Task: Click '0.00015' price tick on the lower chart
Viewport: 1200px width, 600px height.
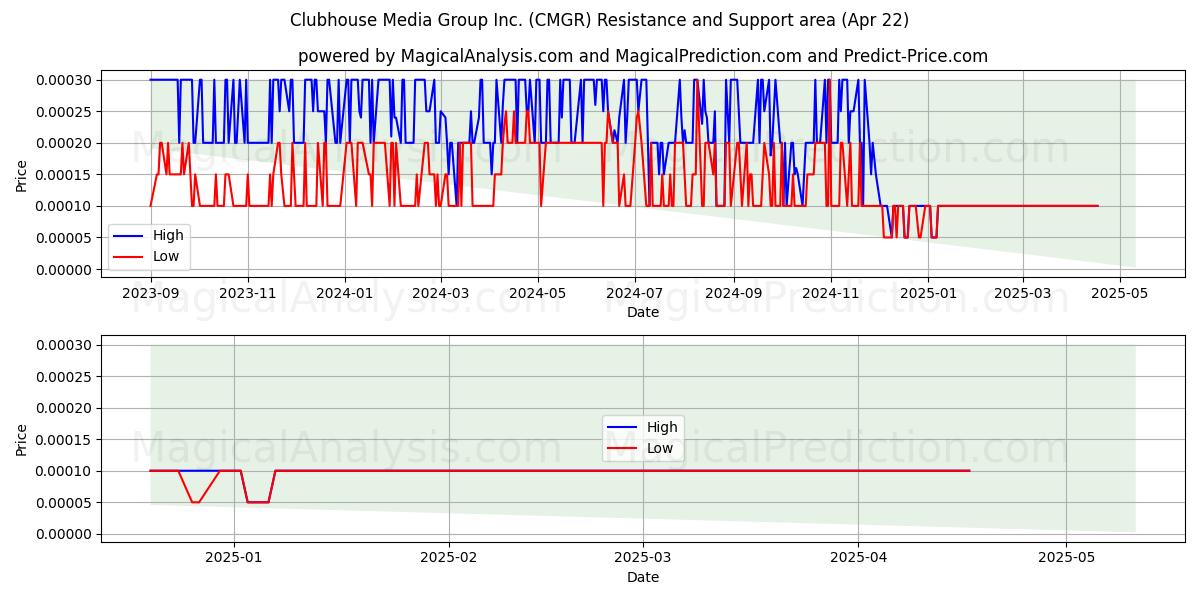Action: click(64, 440)
